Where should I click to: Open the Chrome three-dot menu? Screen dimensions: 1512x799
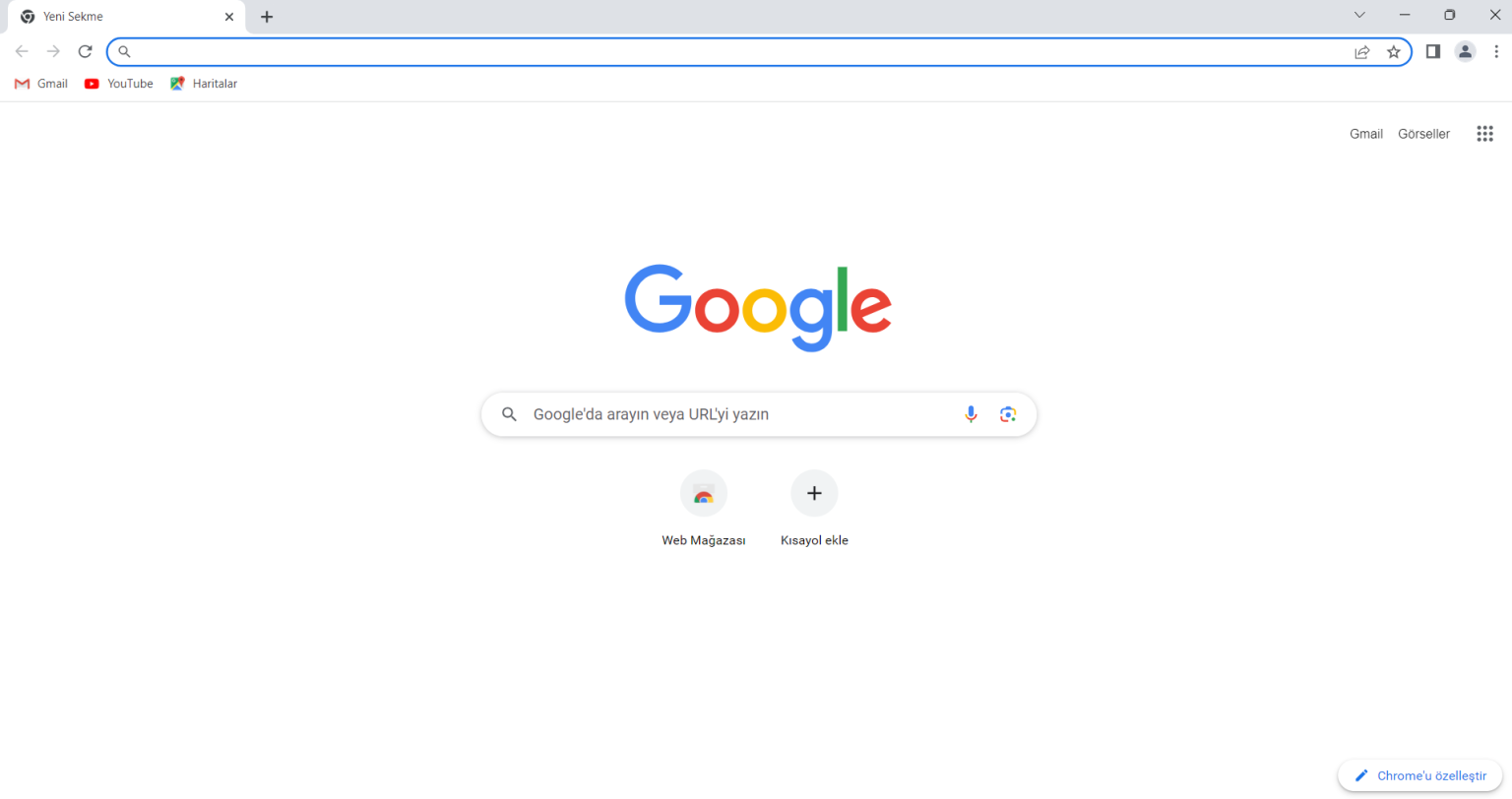click(x=1496, y=51)
